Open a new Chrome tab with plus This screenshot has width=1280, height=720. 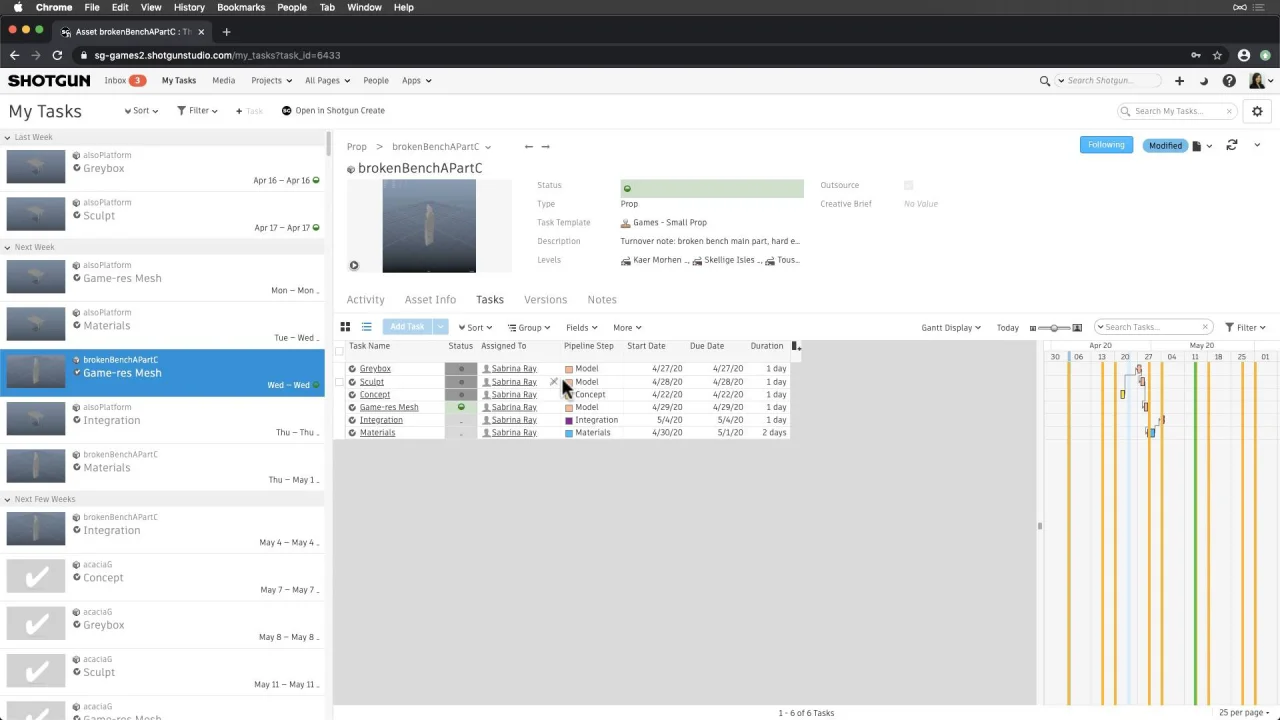coord(226,31)
